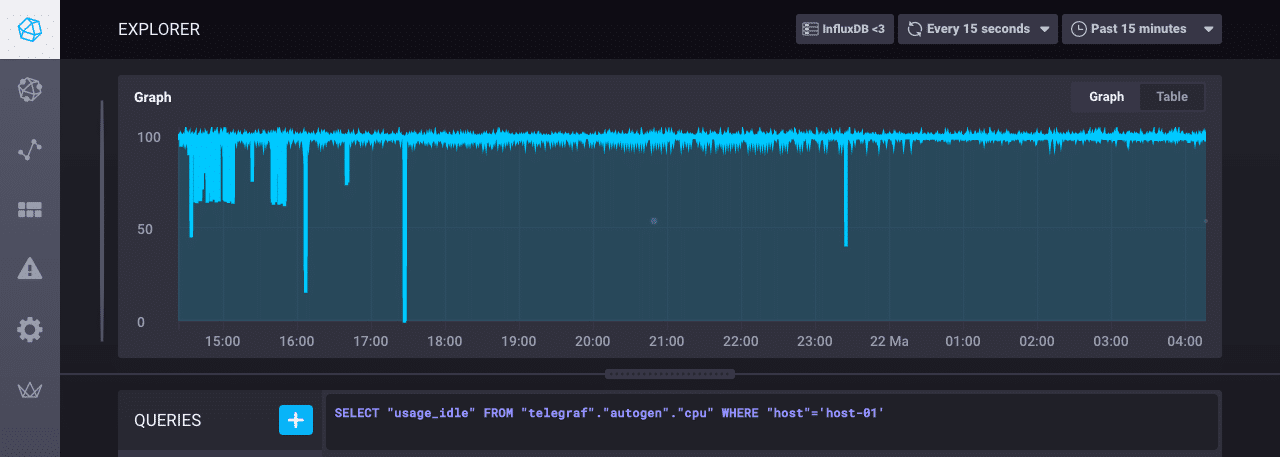1280x457 pixels.
Task: Switch the visualization to Table view
Action: [1172, 97]
